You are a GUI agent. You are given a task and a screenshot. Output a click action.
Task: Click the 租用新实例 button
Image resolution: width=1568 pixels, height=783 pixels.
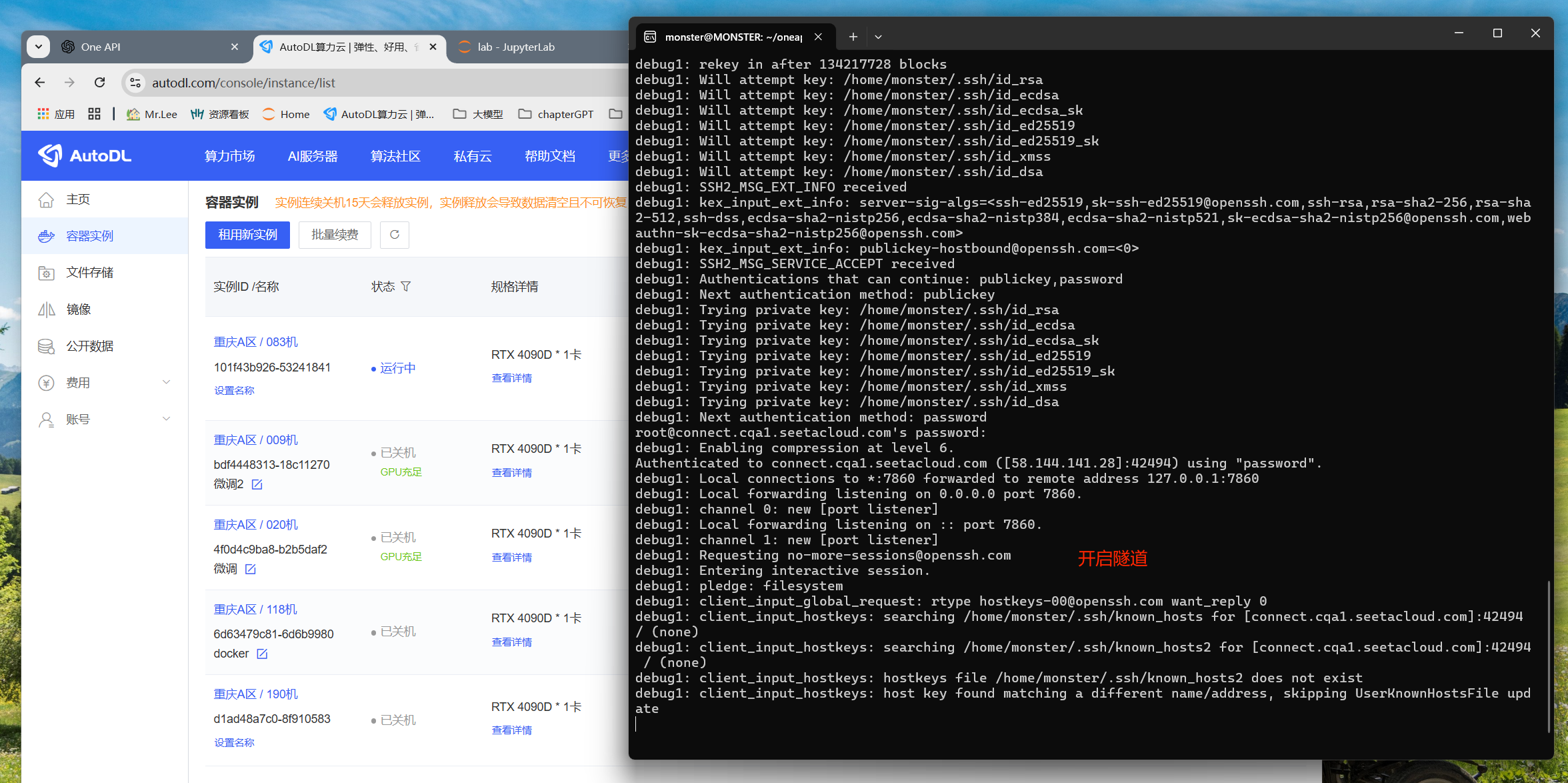(247, 235)
